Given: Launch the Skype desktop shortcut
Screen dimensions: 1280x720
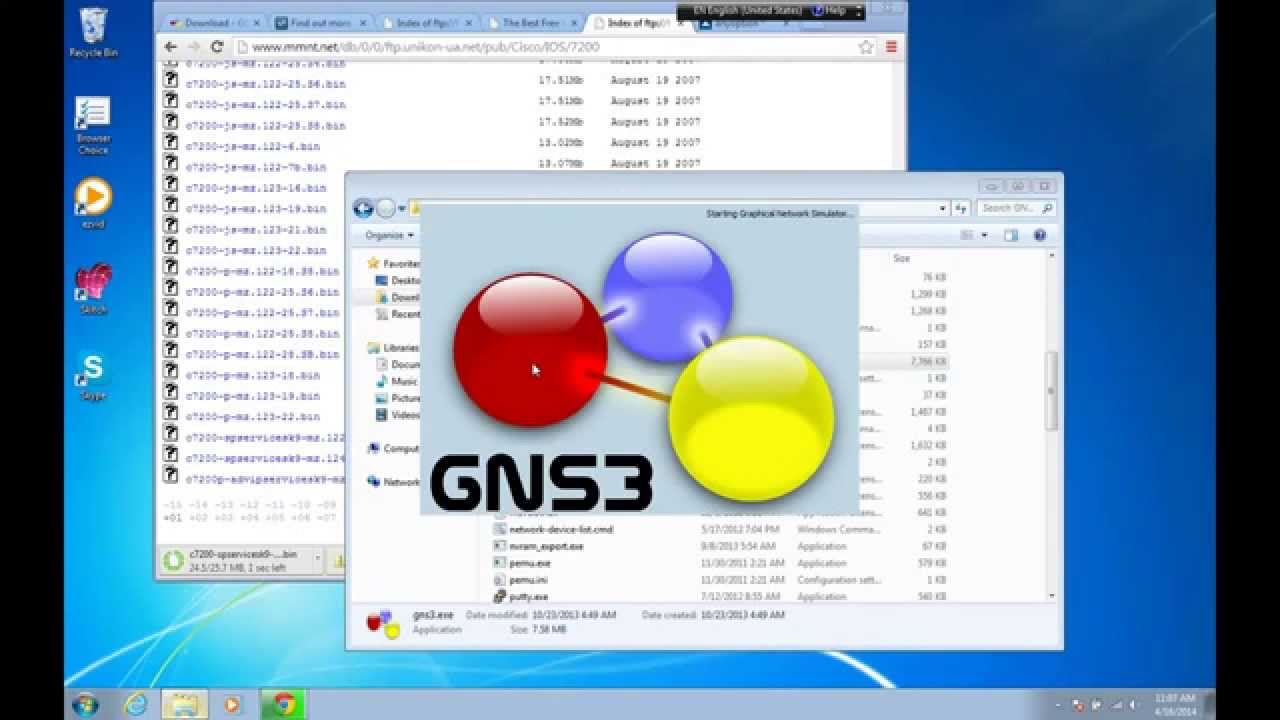Looking at the screenshot, I should click(x=93, y=375).
